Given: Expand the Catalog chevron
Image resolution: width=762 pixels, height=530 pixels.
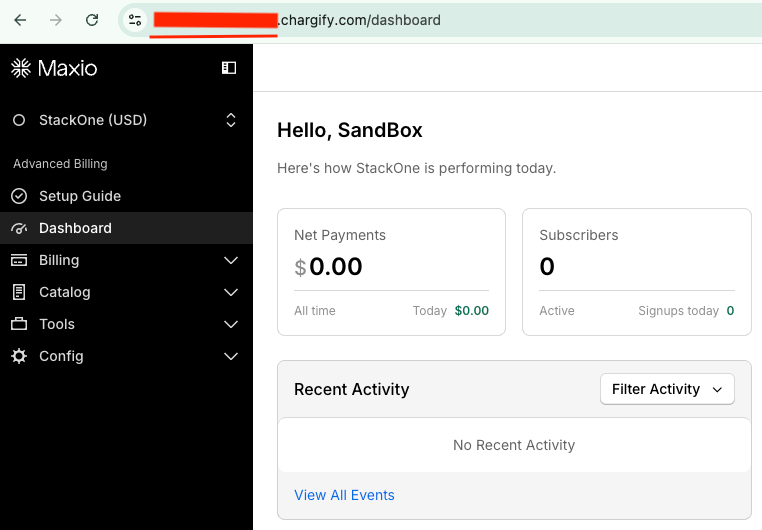Looking at the screenshot, I should coord(231,292).
